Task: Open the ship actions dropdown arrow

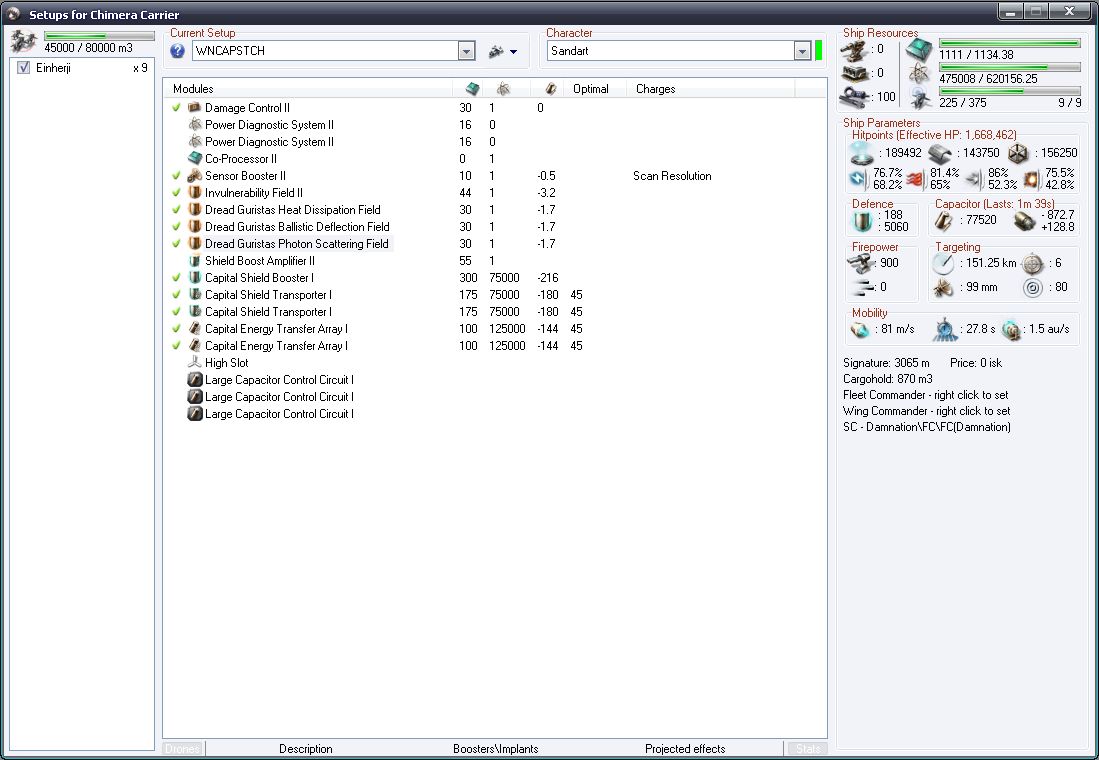Action: tap(514, 52)
